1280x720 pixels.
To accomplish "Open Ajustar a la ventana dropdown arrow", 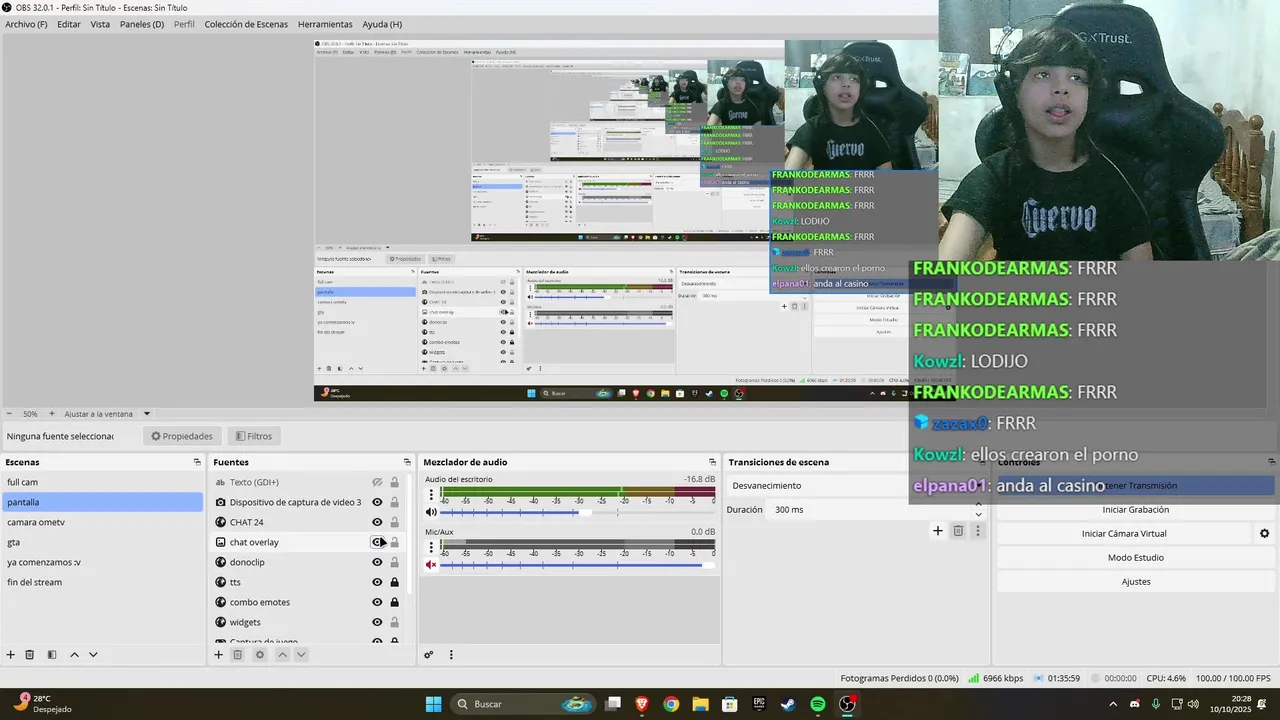I will tap(147, 414).
